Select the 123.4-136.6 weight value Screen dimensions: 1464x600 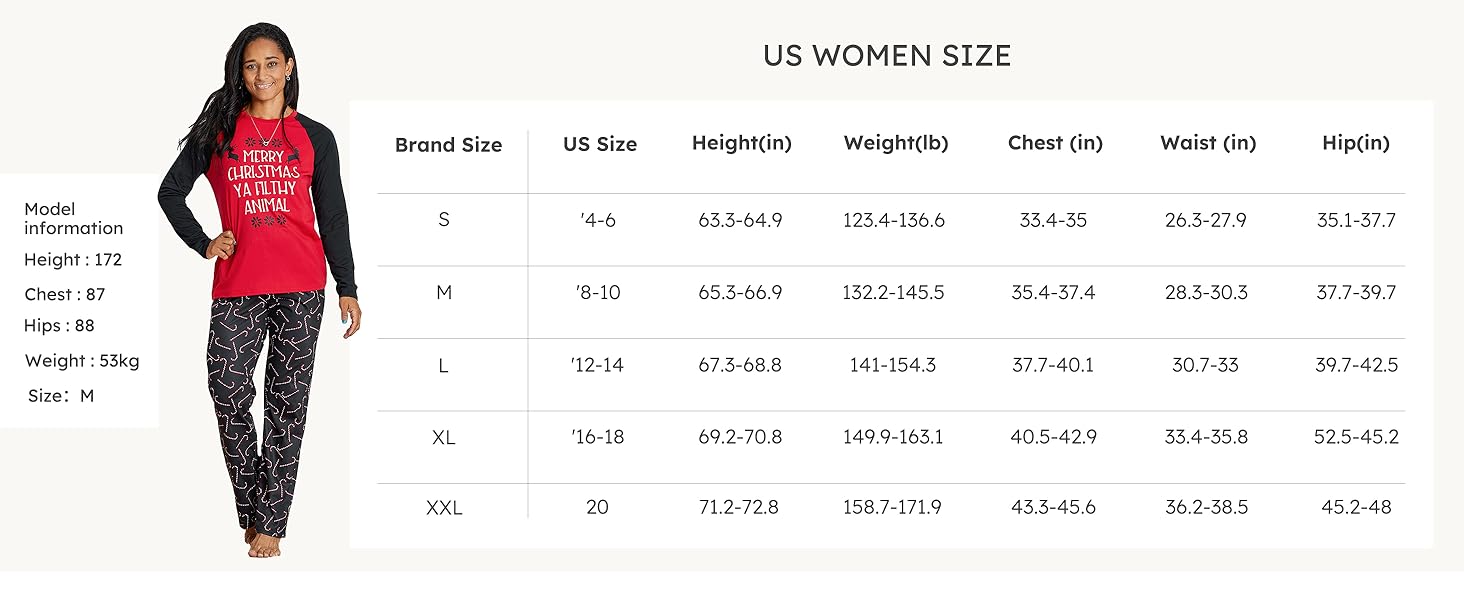point(894,220)
